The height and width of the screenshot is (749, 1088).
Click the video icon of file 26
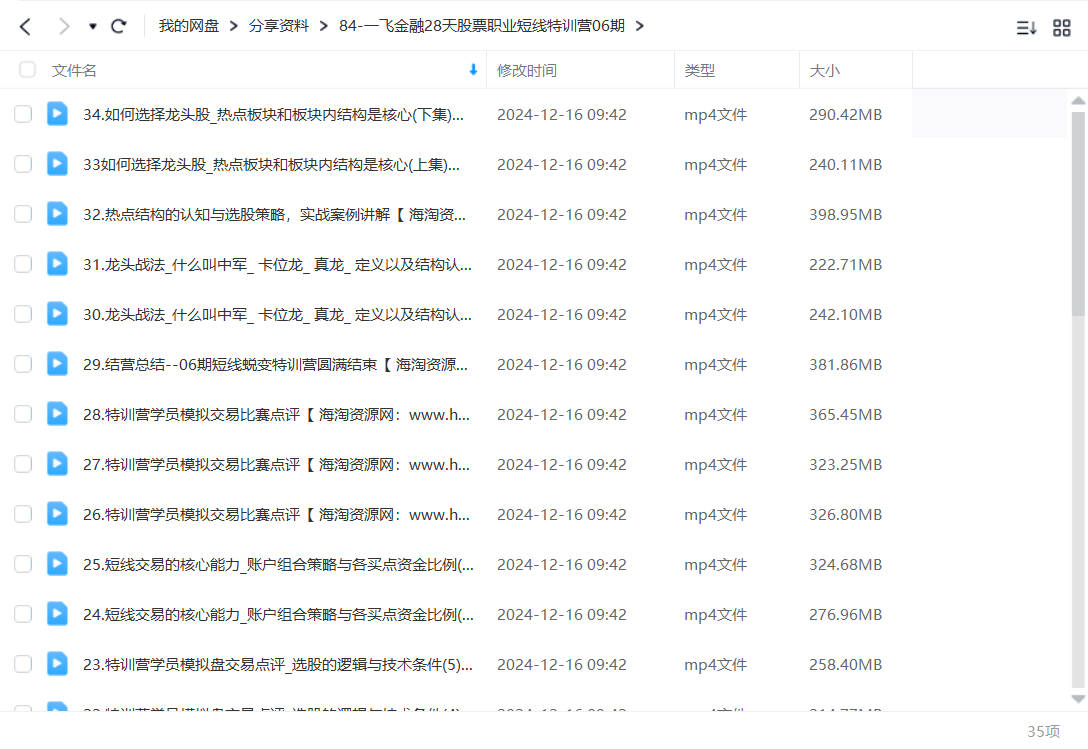coord(57,513)
